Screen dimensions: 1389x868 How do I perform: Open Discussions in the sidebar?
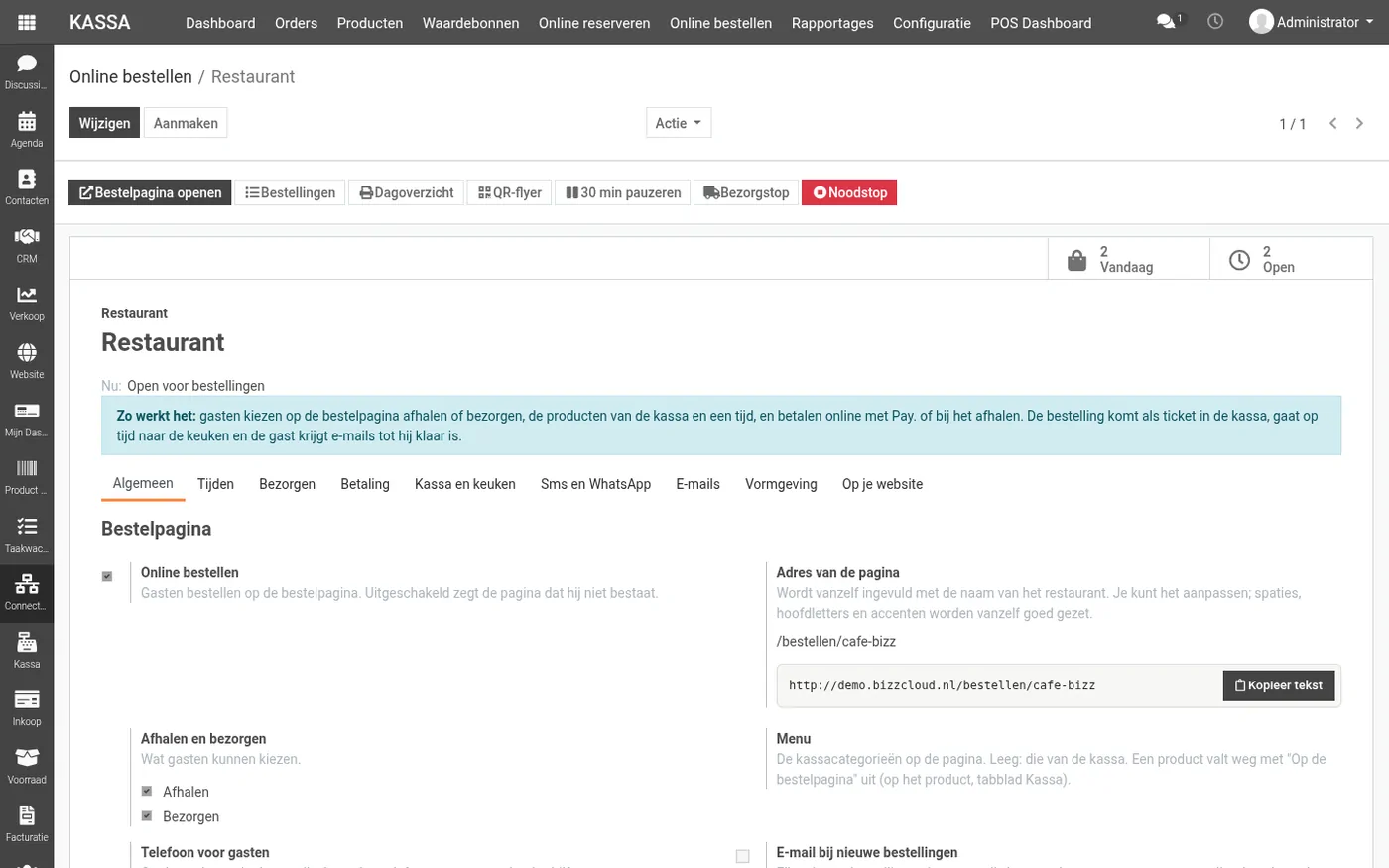pos(27,71)
